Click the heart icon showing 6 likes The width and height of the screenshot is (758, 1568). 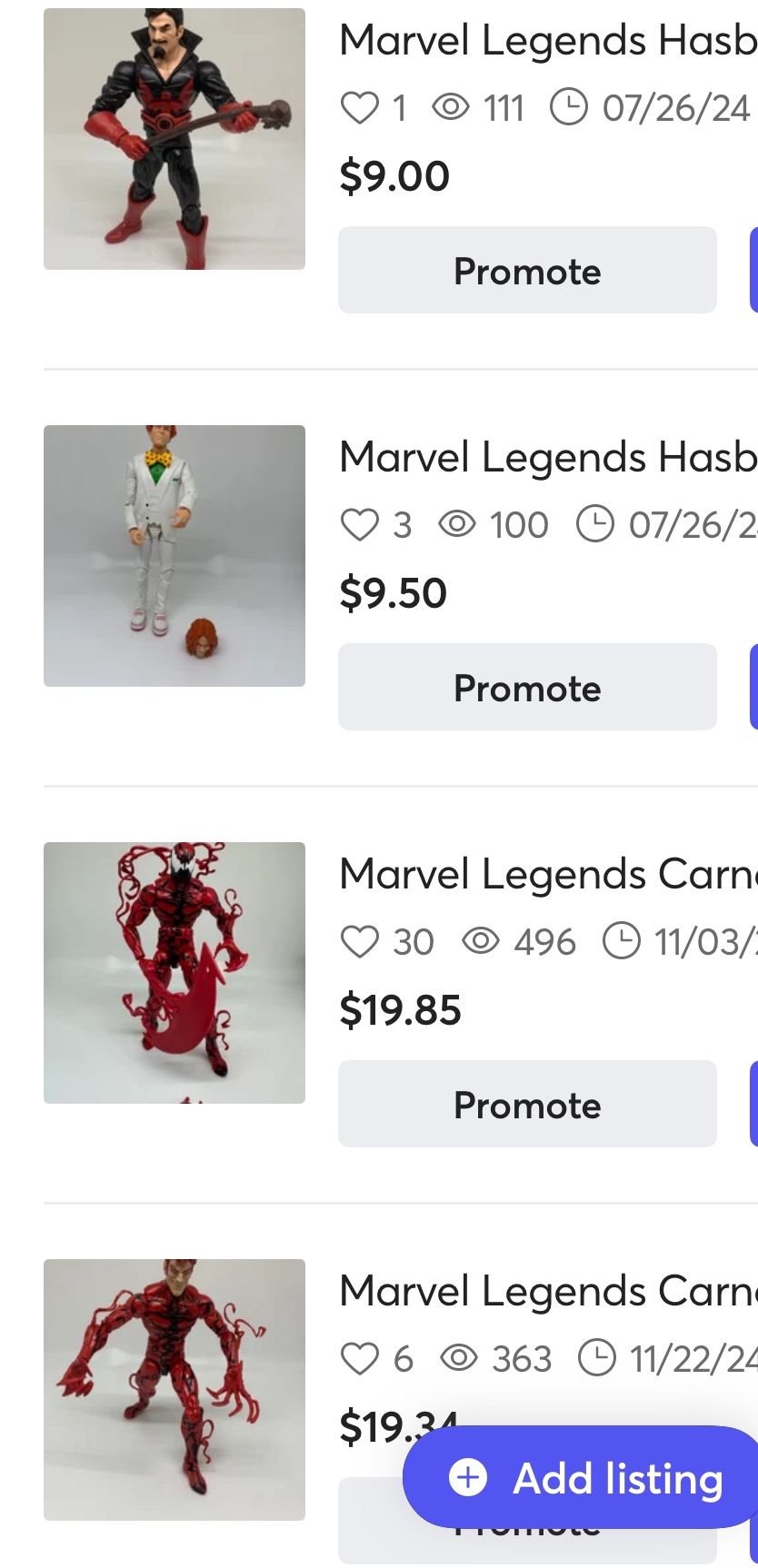pos(359,1359)
